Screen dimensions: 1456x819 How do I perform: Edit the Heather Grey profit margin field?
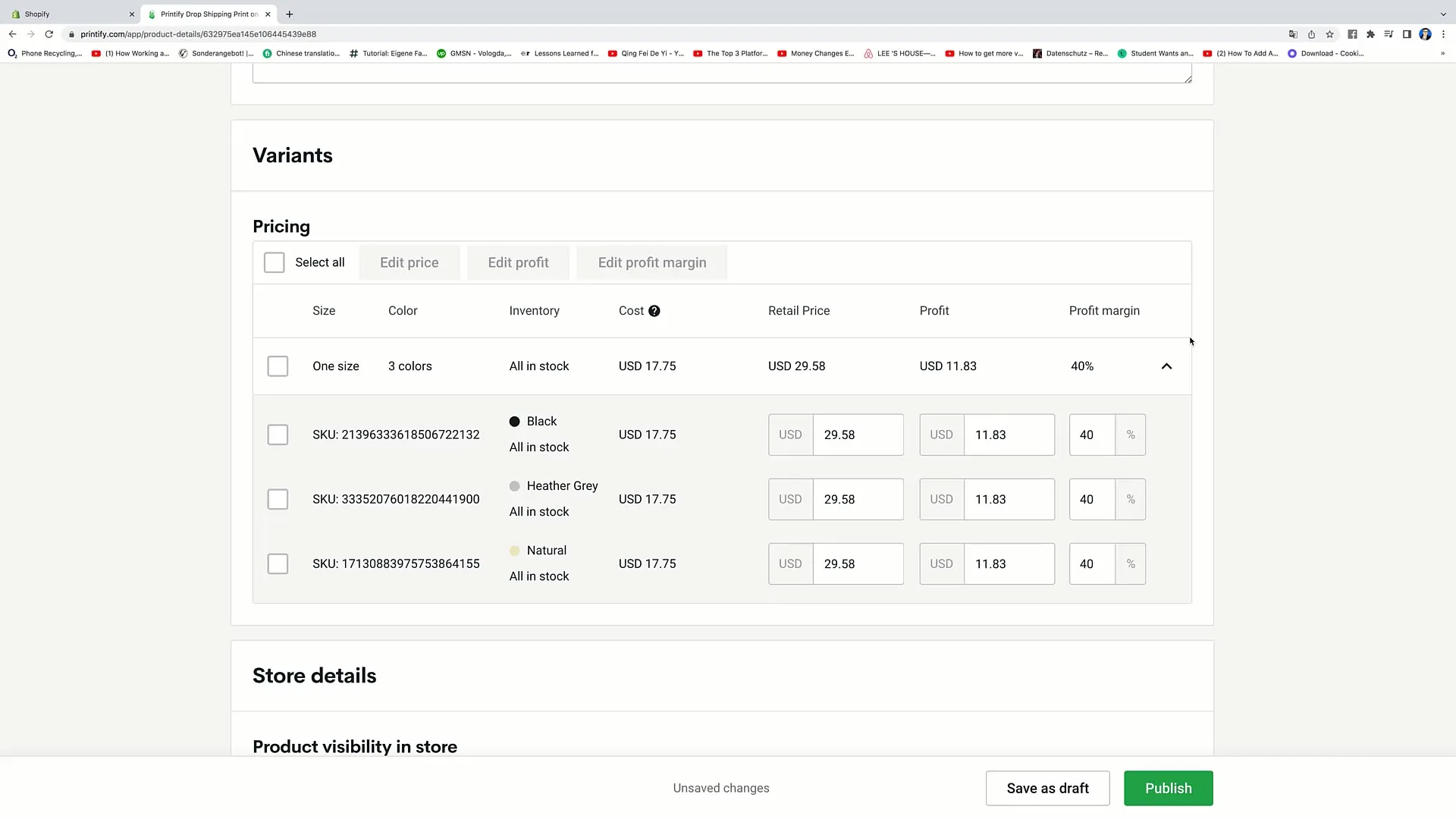click(x=1092, y=499)
